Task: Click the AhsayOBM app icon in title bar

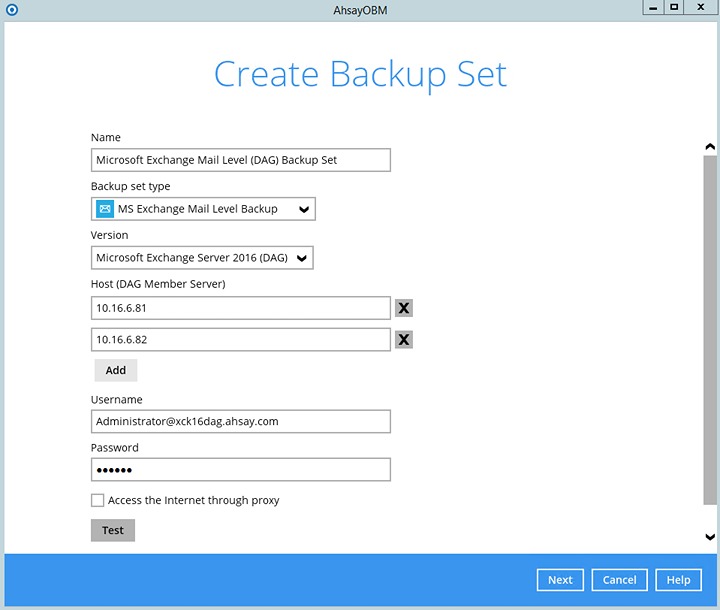Action: tap(12, 9)
